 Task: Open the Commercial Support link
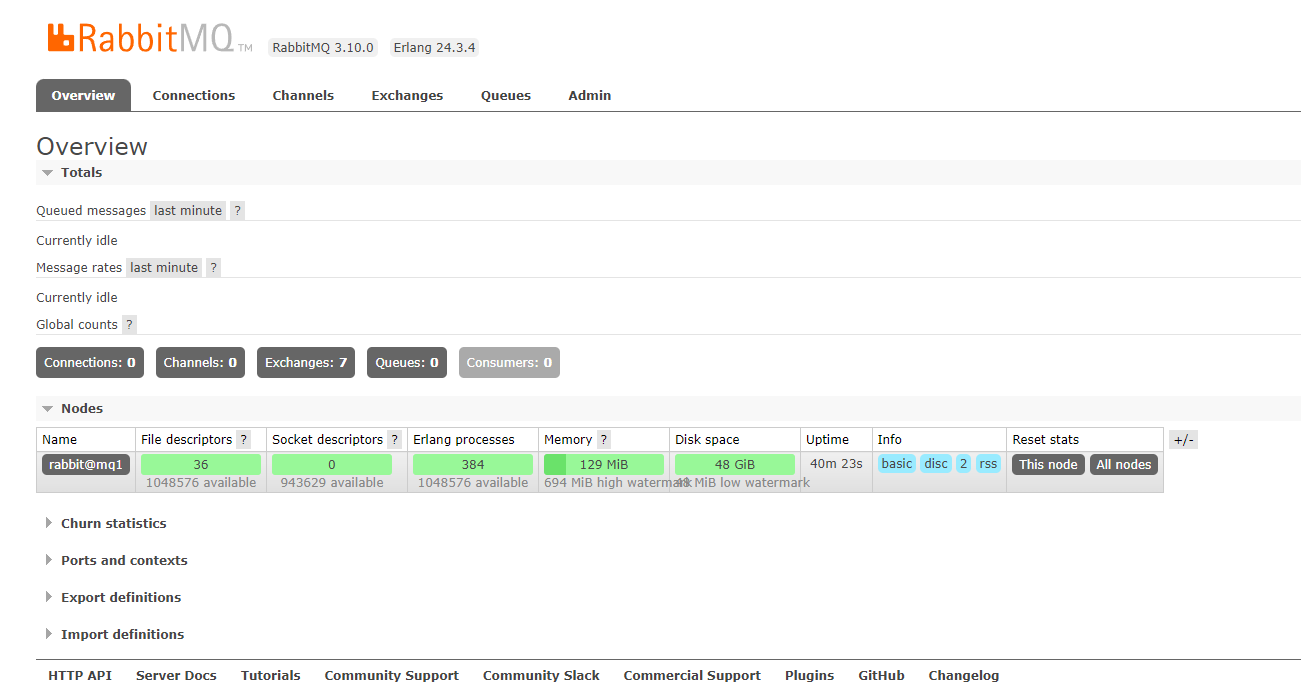(x=692, y=676)
